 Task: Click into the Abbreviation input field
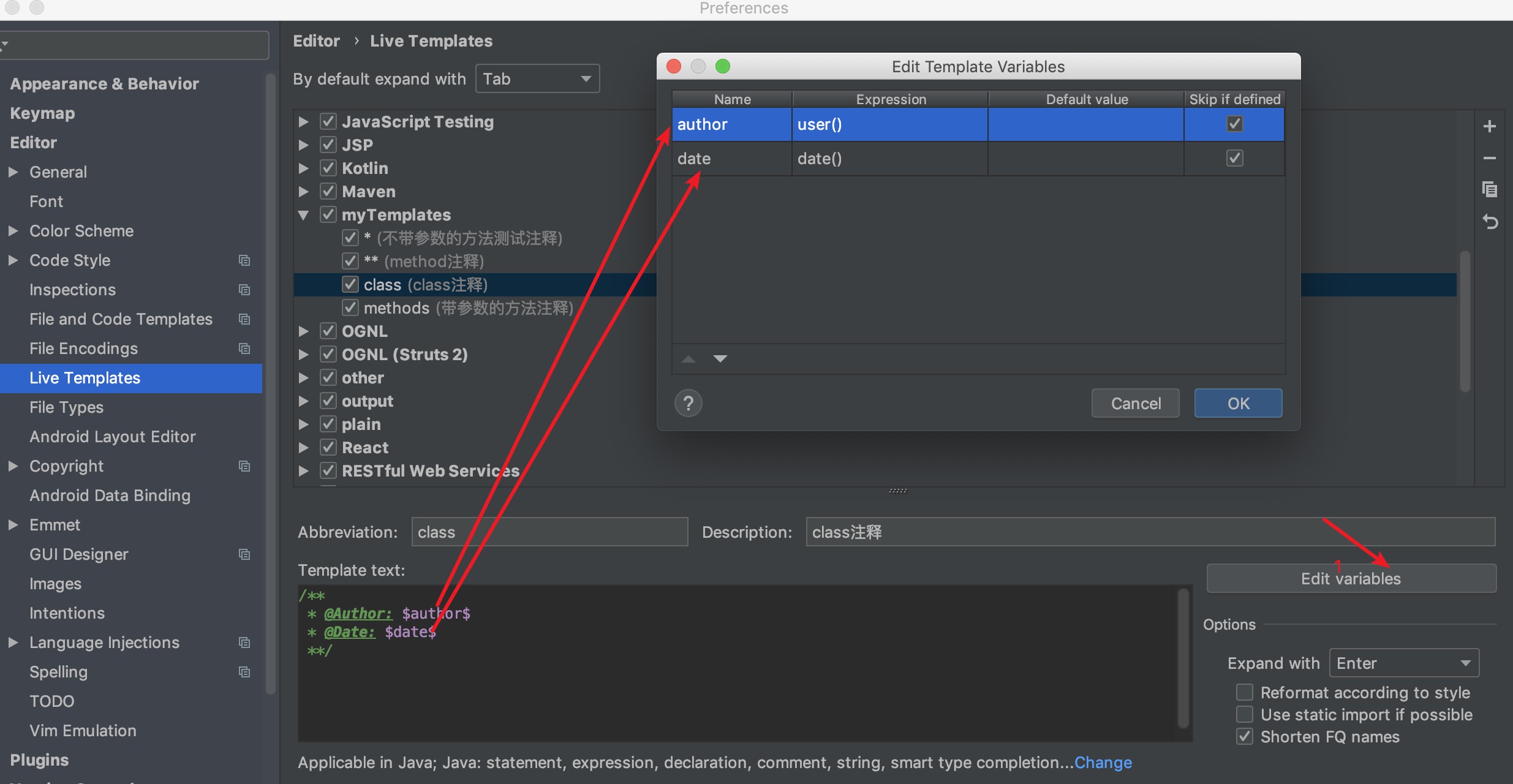(x=549, y=532)
